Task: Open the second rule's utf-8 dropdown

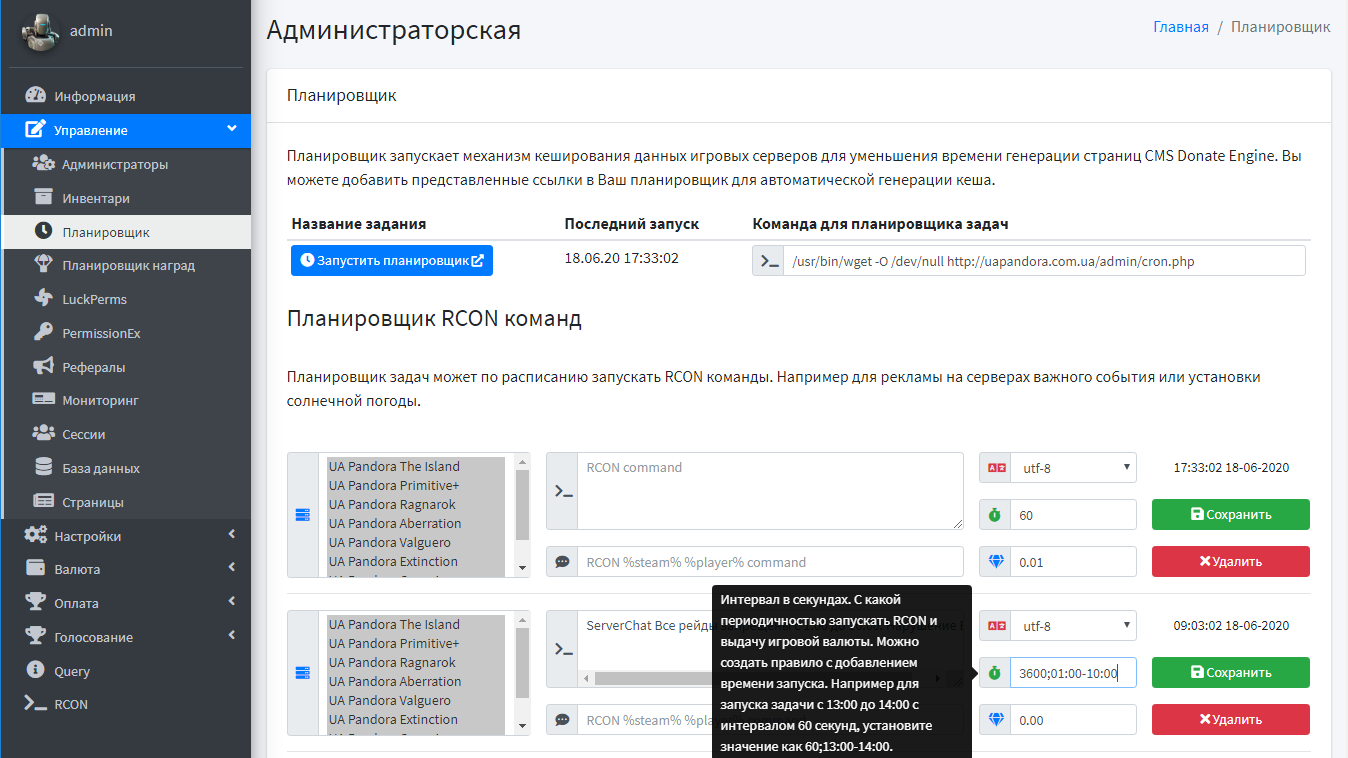Action: pos(1073,626)
